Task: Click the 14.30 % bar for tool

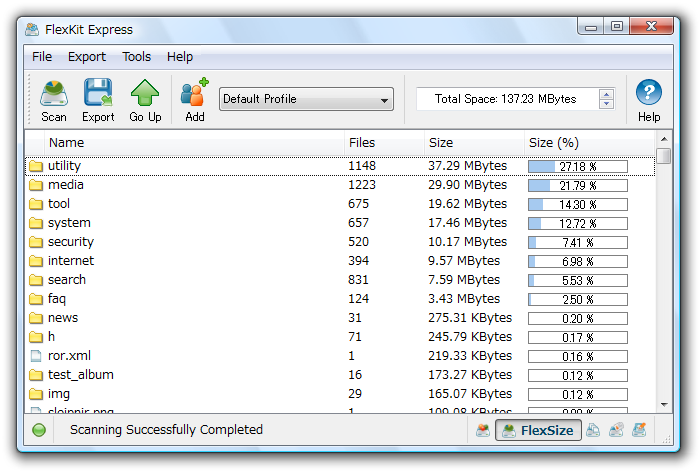Action: (x=578, y=205)
